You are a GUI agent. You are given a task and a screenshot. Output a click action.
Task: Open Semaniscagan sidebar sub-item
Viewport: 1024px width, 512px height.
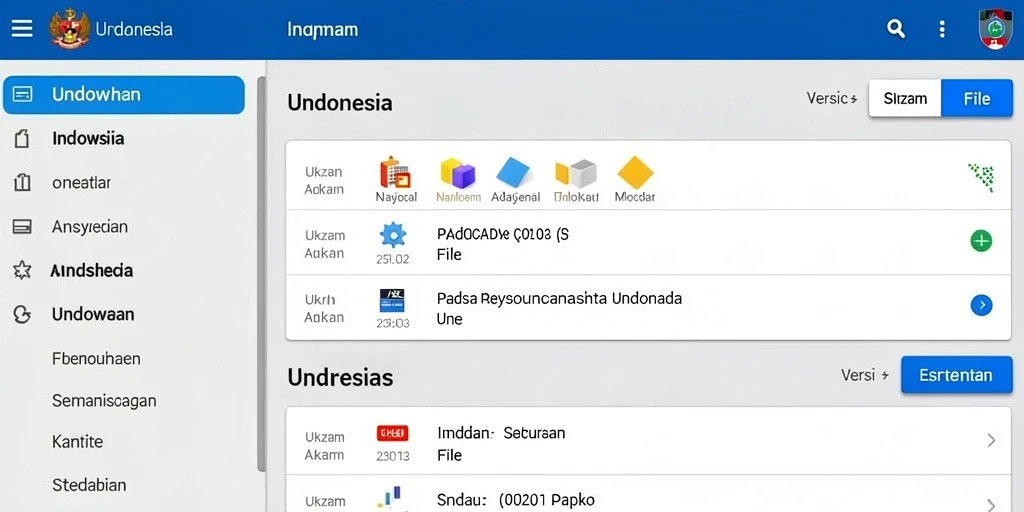pos(104,400)
